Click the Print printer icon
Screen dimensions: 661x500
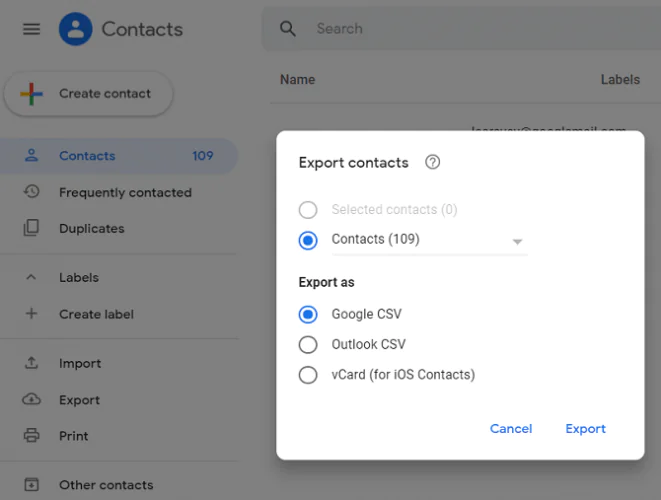32,436
